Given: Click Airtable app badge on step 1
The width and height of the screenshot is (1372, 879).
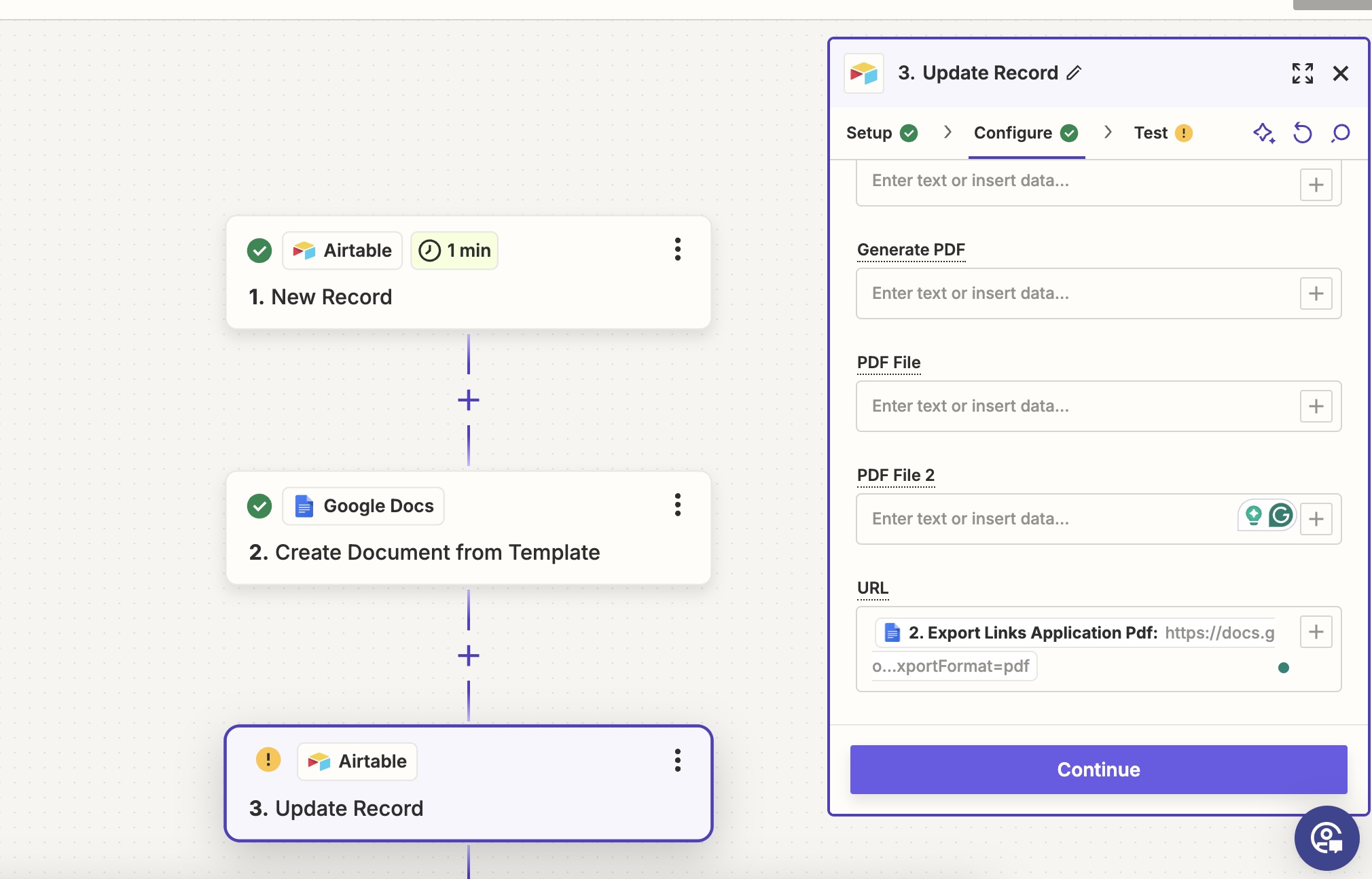Looking at the screenshot, I should coord(342,251).
